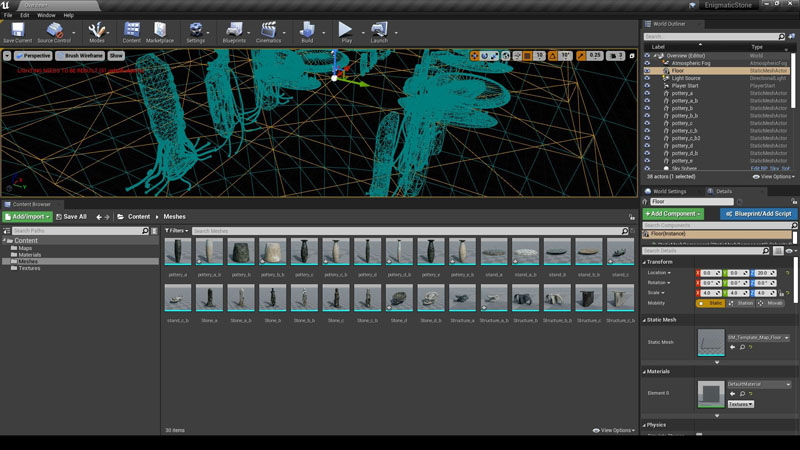Image resolution: width=800 pixels, height=450 pixels.
Task: Open the Modes toolbar icon
Action: pyautogui.click(x=97, y=31)
